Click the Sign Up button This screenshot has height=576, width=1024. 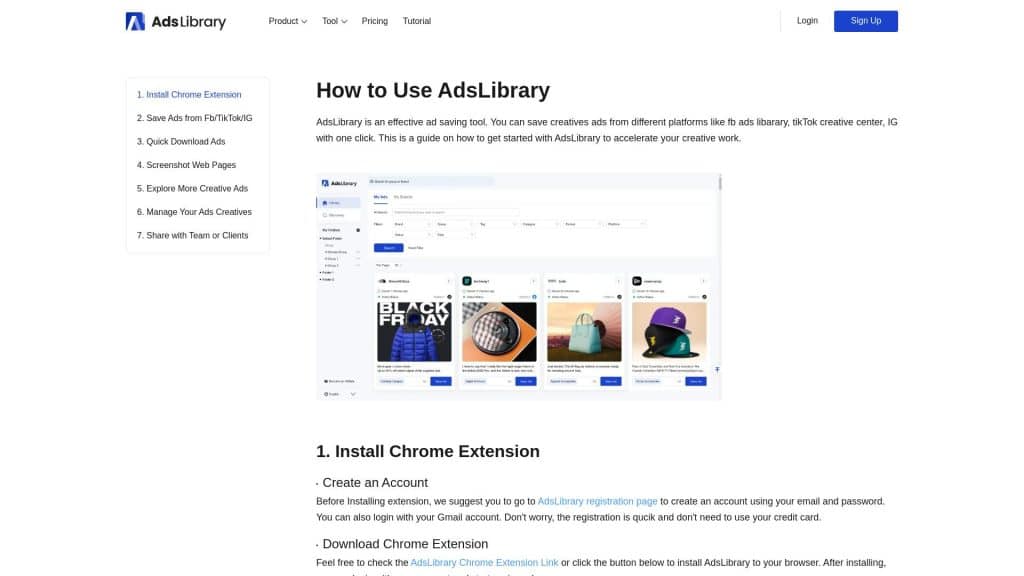865,21
